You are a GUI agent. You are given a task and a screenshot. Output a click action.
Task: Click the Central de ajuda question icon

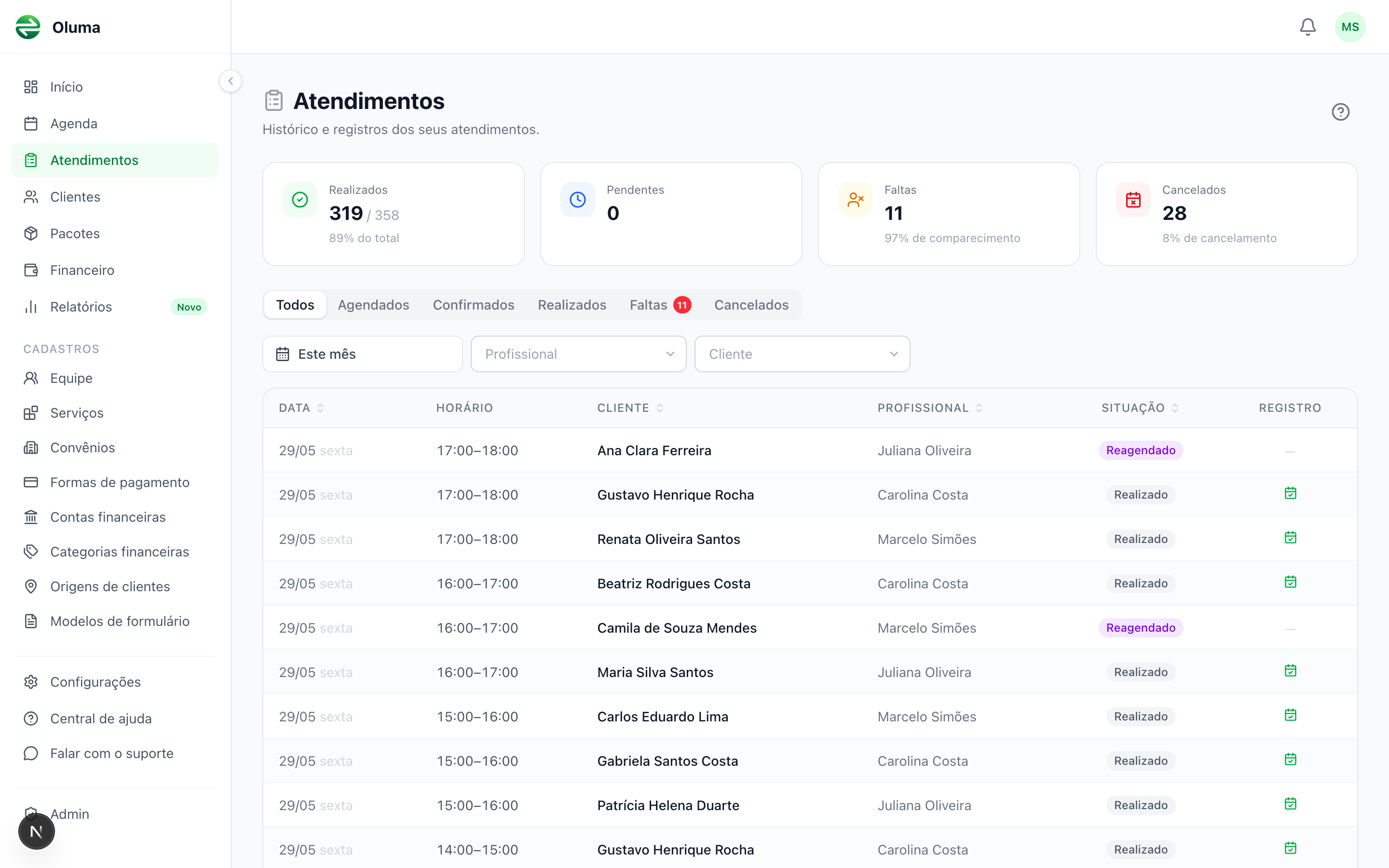click(x=31, y=719)
